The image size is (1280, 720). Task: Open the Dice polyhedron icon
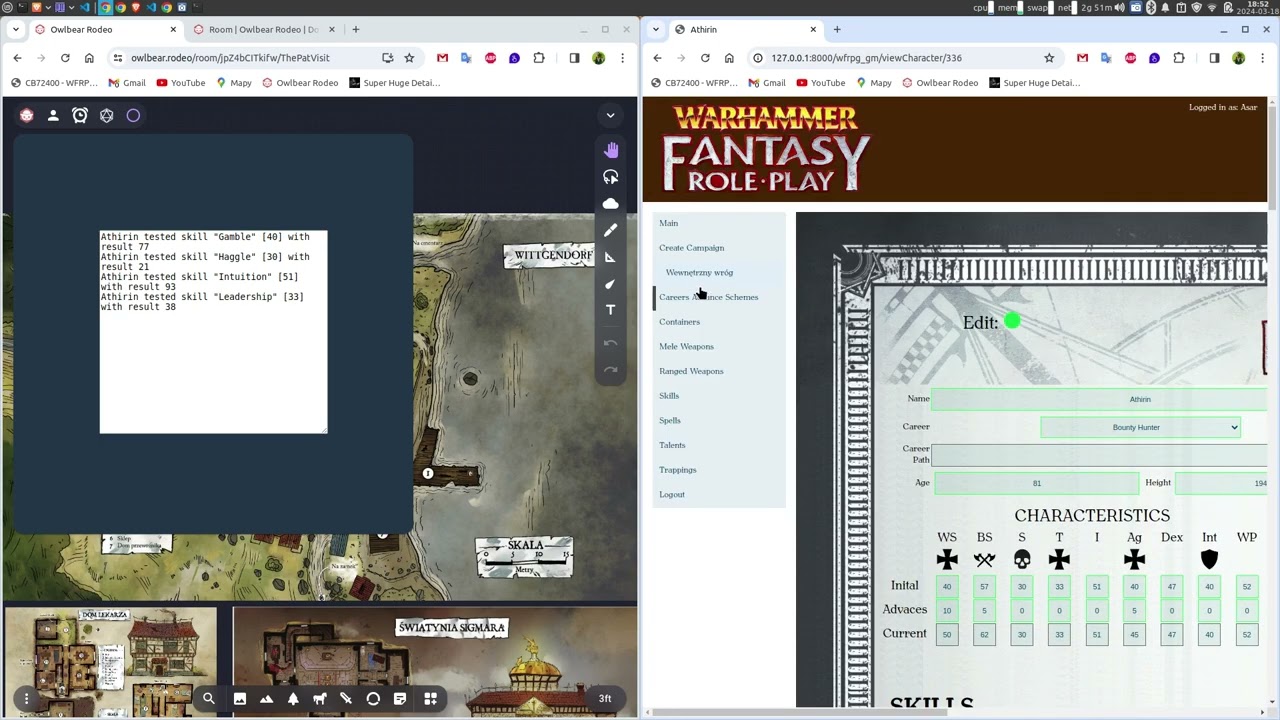pyautogui.click(x=107, y=115)
